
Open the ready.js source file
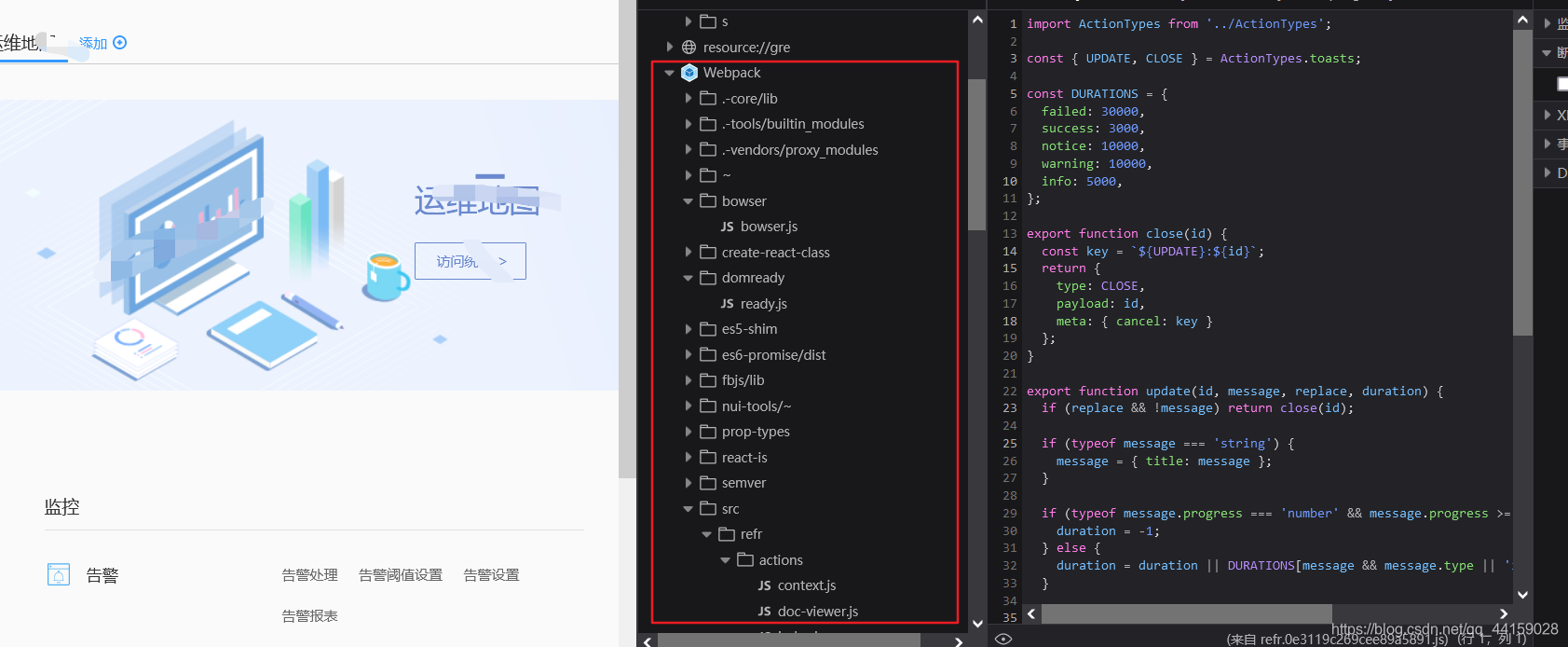pos(764,304)
